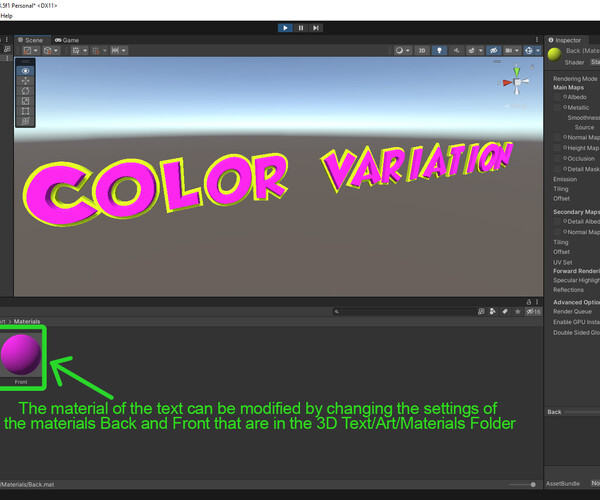
Task: Open the scene camera dropdown arrow
Action: coord(517,50)
